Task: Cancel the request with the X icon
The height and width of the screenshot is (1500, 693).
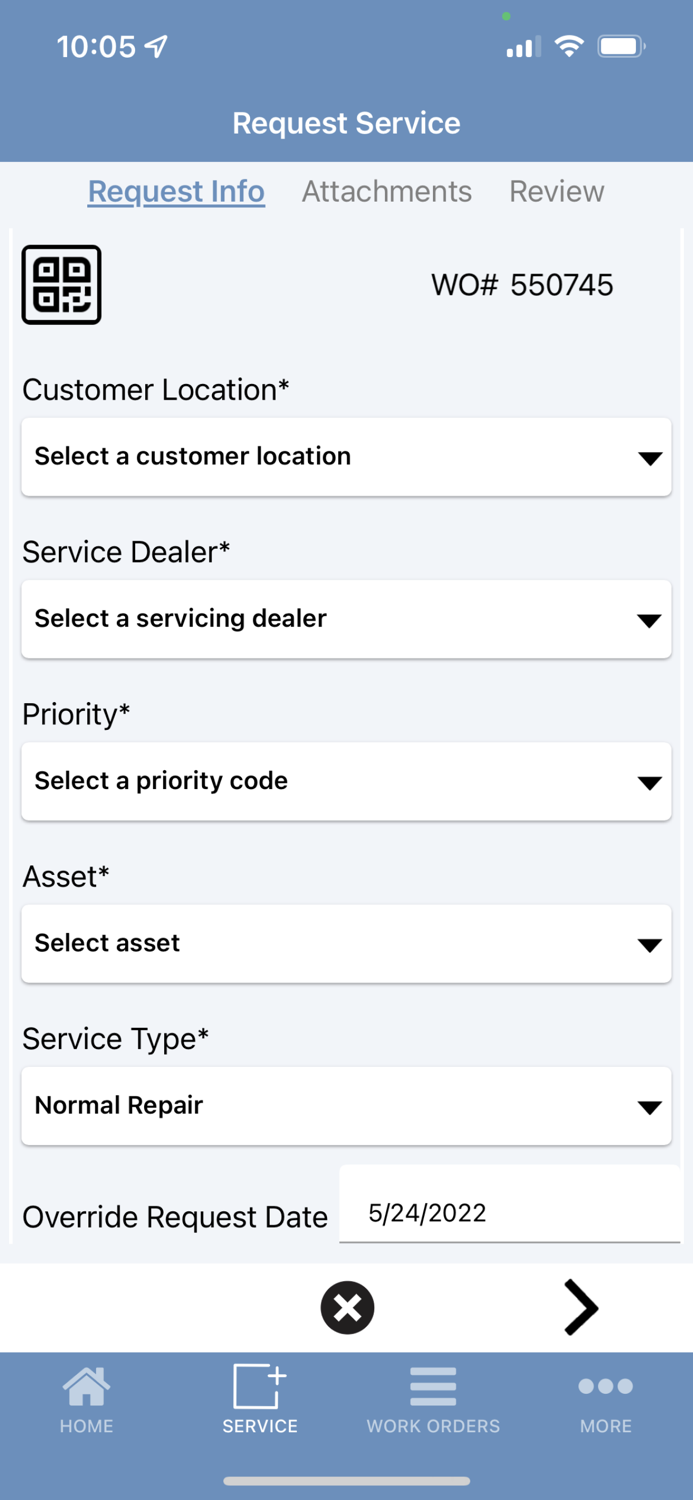Action: click(347, 1307)
